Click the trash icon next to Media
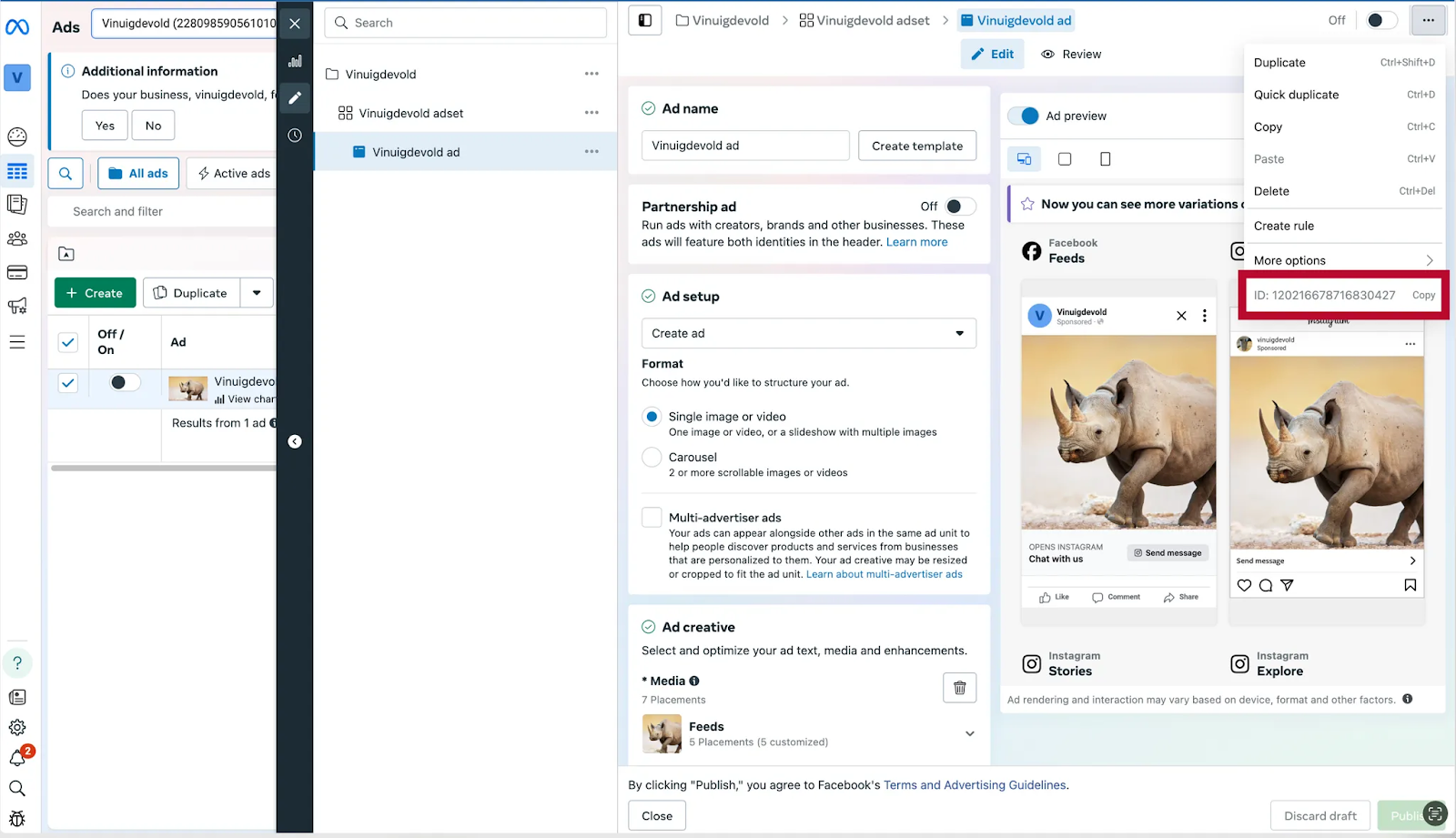Viewport: 1456px width, 838px height. pos(959,688)
